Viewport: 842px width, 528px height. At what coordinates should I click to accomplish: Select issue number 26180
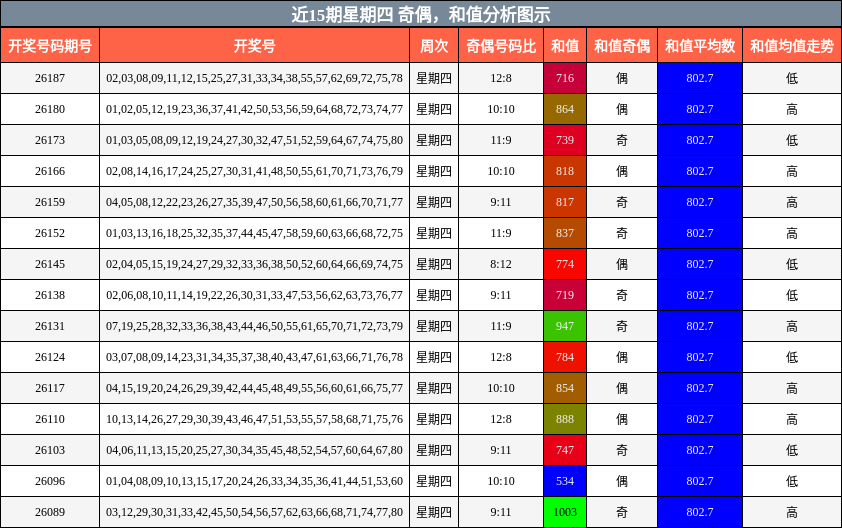coord(50,110)
